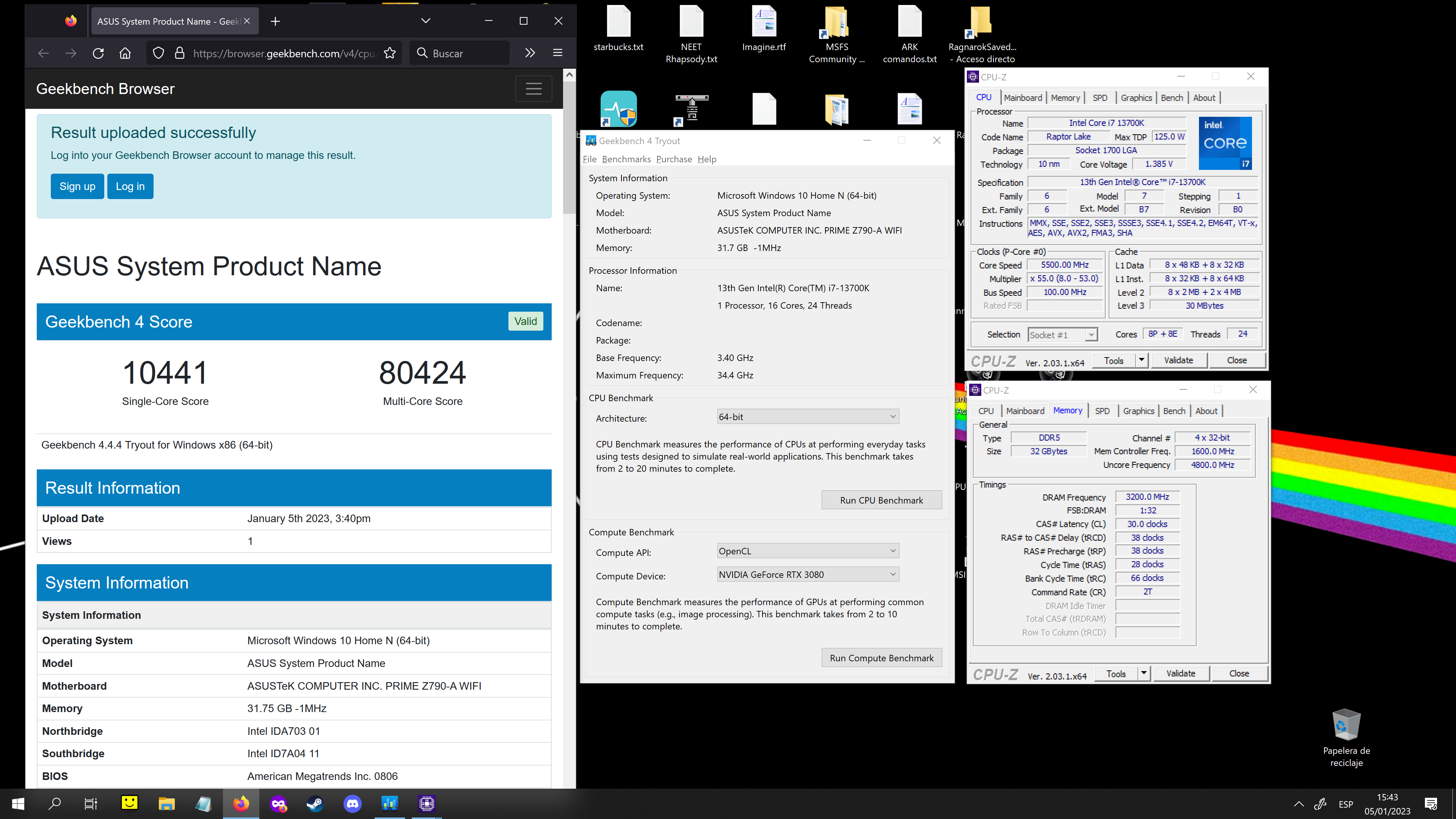The image size is (1456, 819).
Task: Select RagnarokSaved folder shortcut
Action: coord(982,34)
